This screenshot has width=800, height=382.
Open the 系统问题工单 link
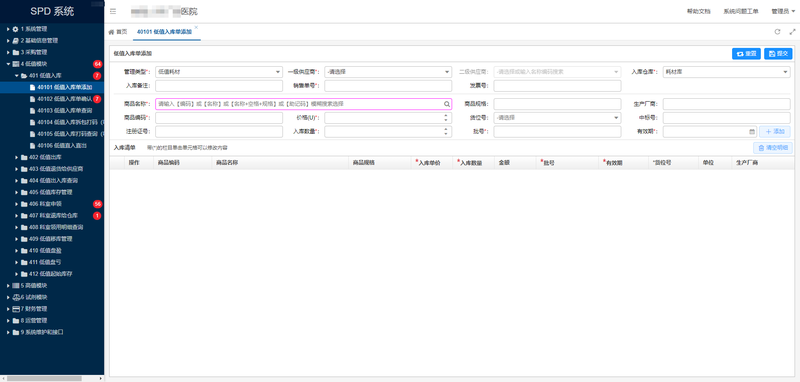tap(741, 12)
